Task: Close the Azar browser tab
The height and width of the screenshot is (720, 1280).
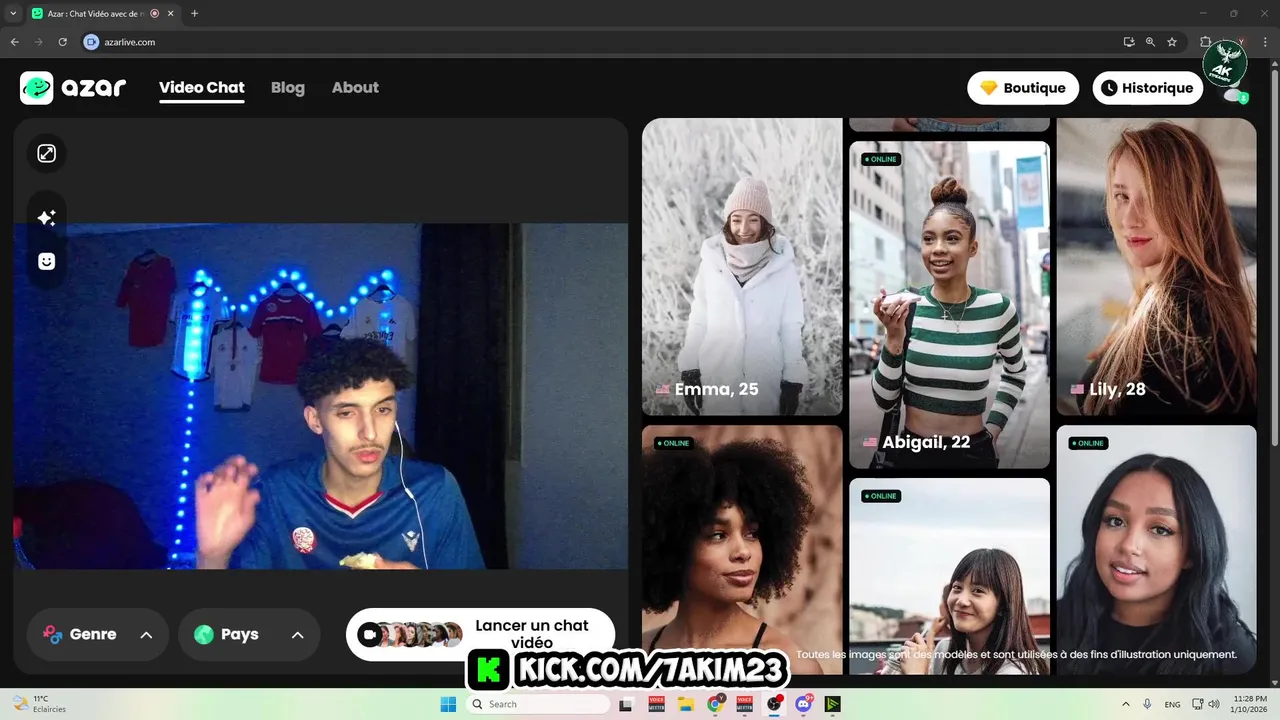Action: click(x=171, y=13)
